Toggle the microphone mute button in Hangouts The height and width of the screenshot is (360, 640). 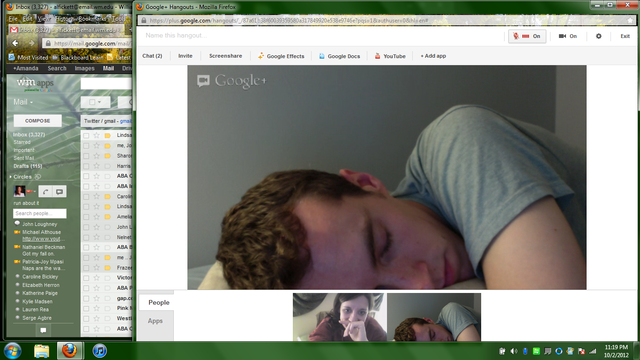(527, 36)
